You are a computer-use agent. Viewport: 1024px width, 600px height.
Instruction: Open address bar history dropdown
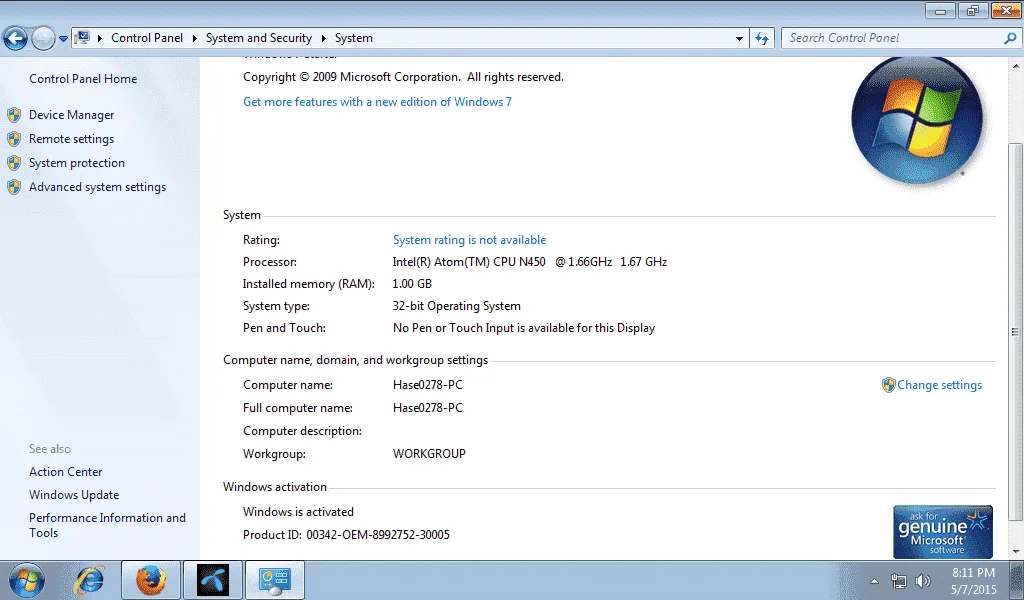(x=739, y=39)
